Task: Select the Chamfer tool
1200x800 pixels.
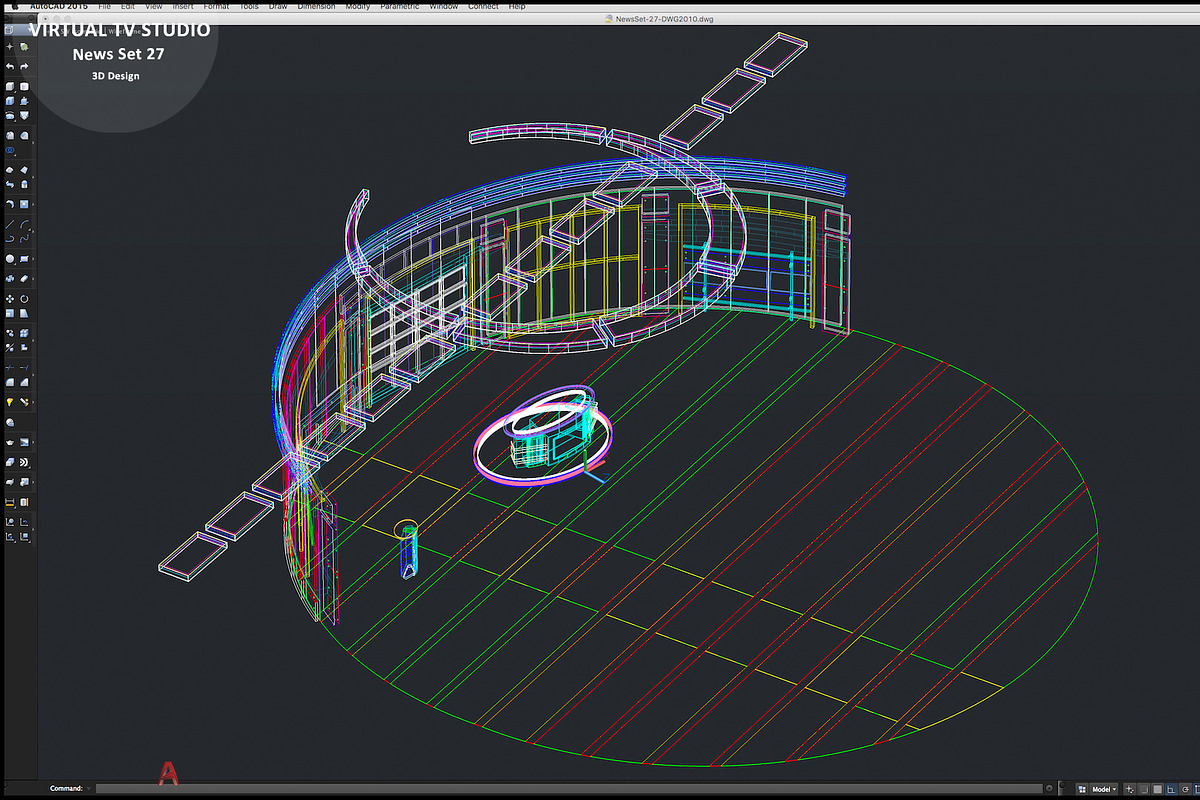Action: [24, 382]
